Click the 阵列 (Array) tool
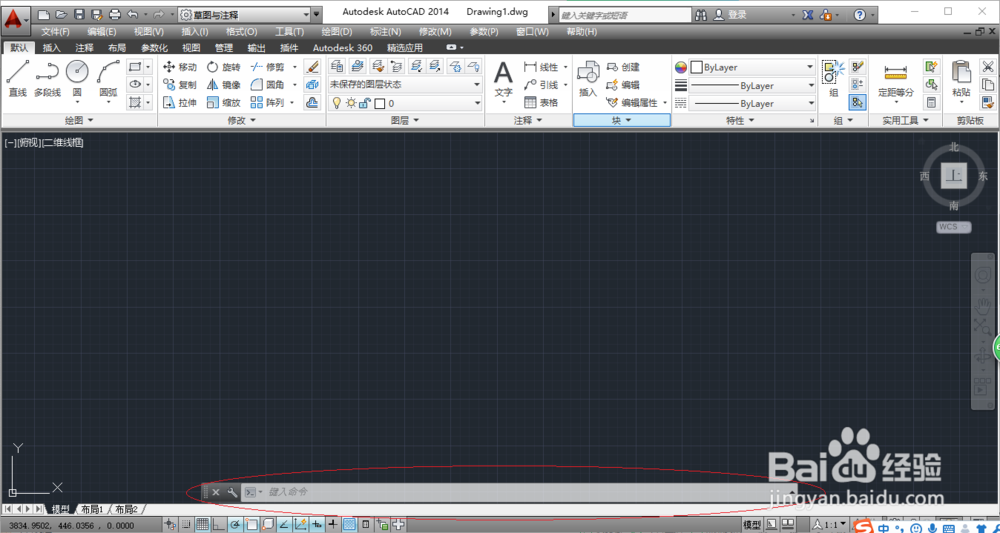This screenshot has width=1000, height=533. [x=267, y=102]
